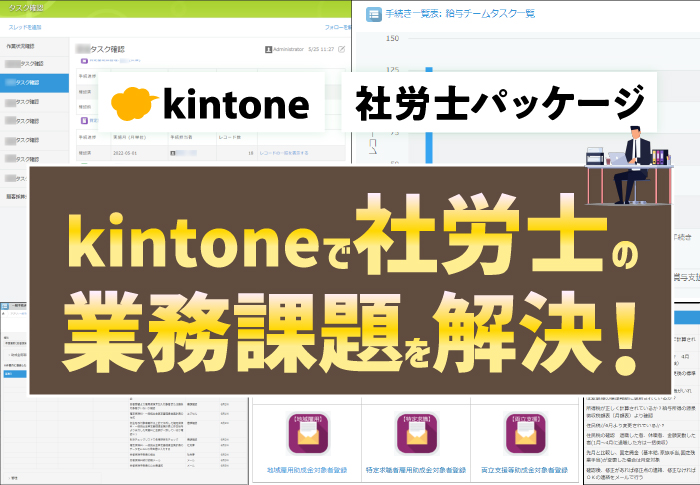The height and width of the screenshot is (485, 700).
Task: Select 作業状況確認 in the thread sidebar
Action: click(34, 46)
